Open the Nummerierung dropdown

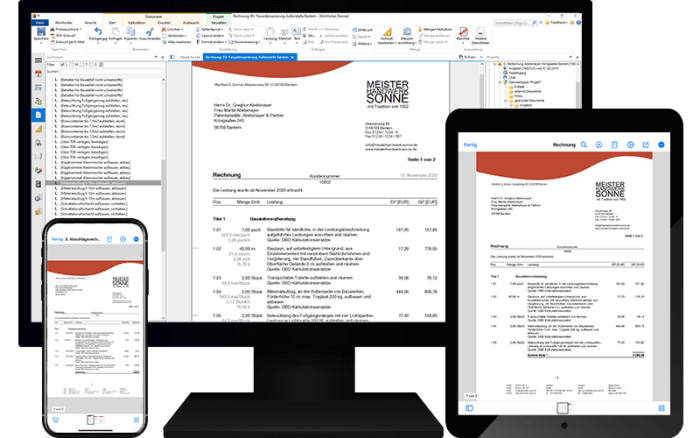click(244, 42)
